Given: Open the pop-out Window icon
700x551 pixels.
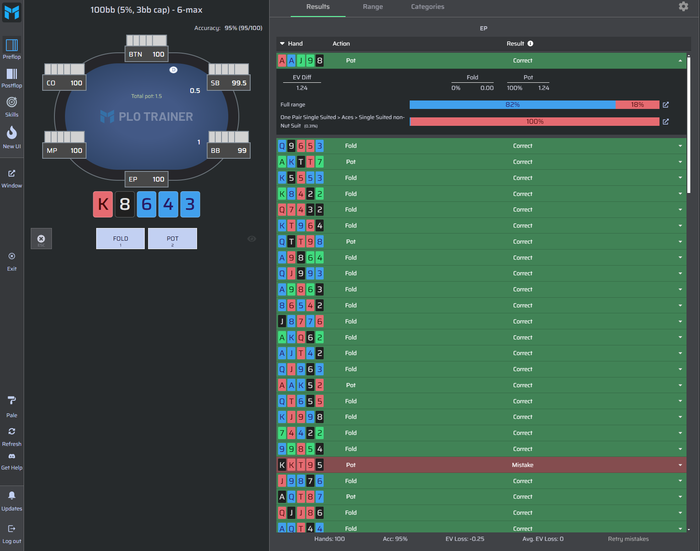Looking at the screenshot, I should click(x=12, y=173).
